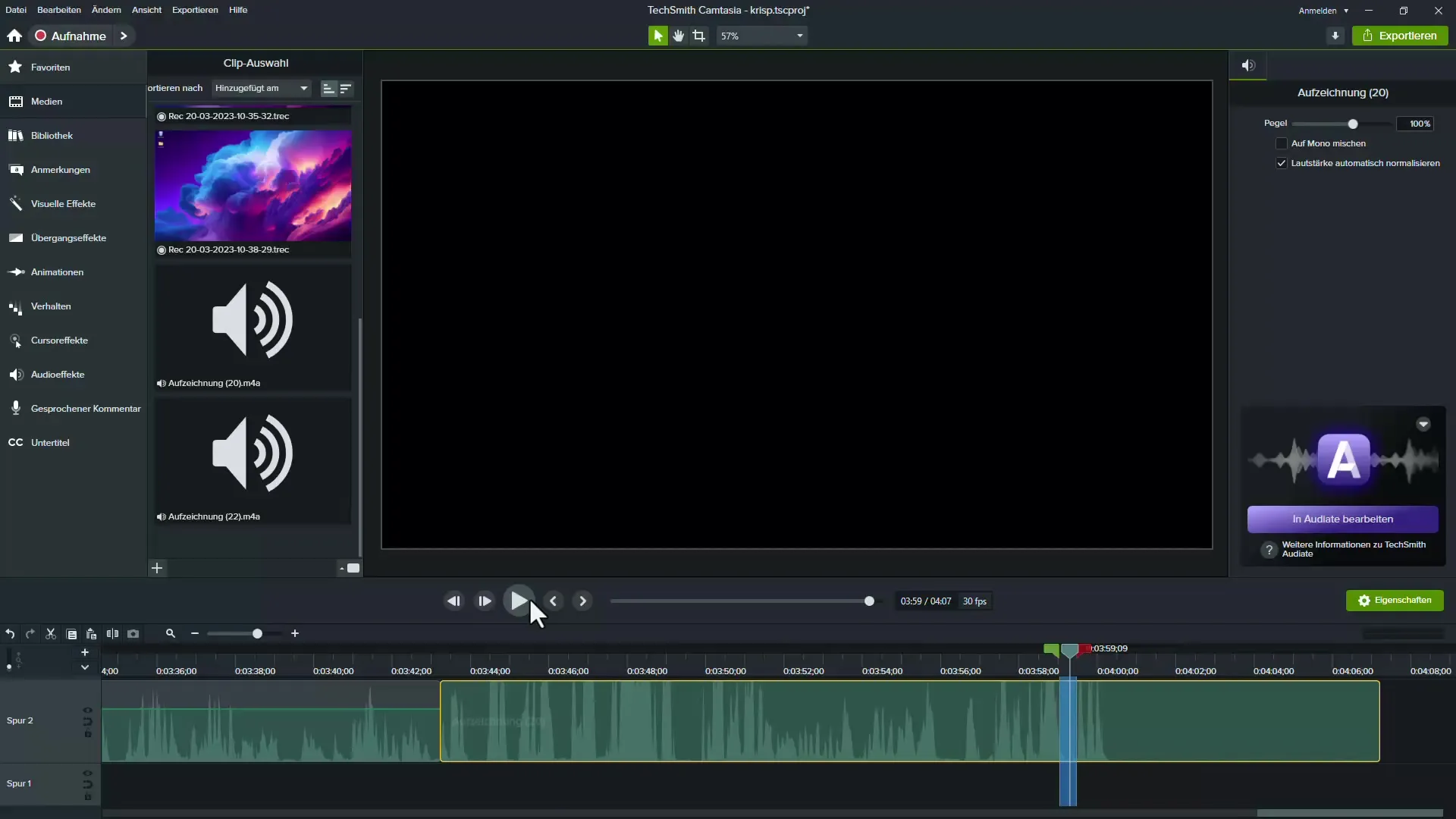Screen dimensions: 1456x819
Task: Add a new track with plus
Action: point(85,652)
